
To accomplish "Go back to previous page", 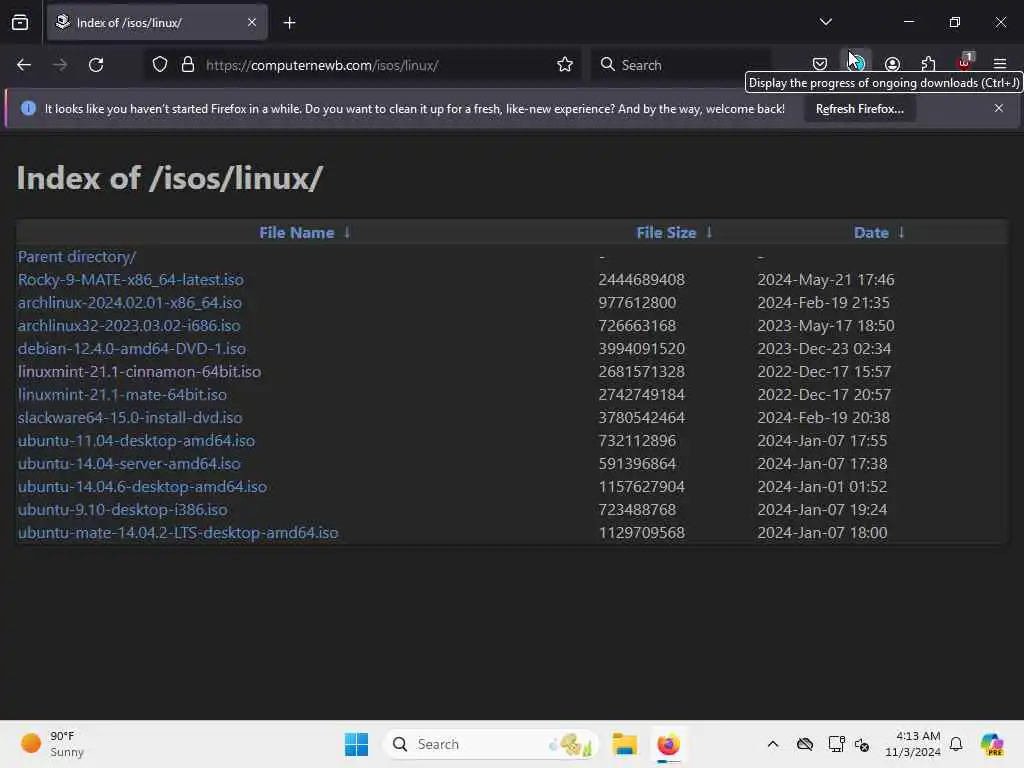I will [x=24, y=65].
